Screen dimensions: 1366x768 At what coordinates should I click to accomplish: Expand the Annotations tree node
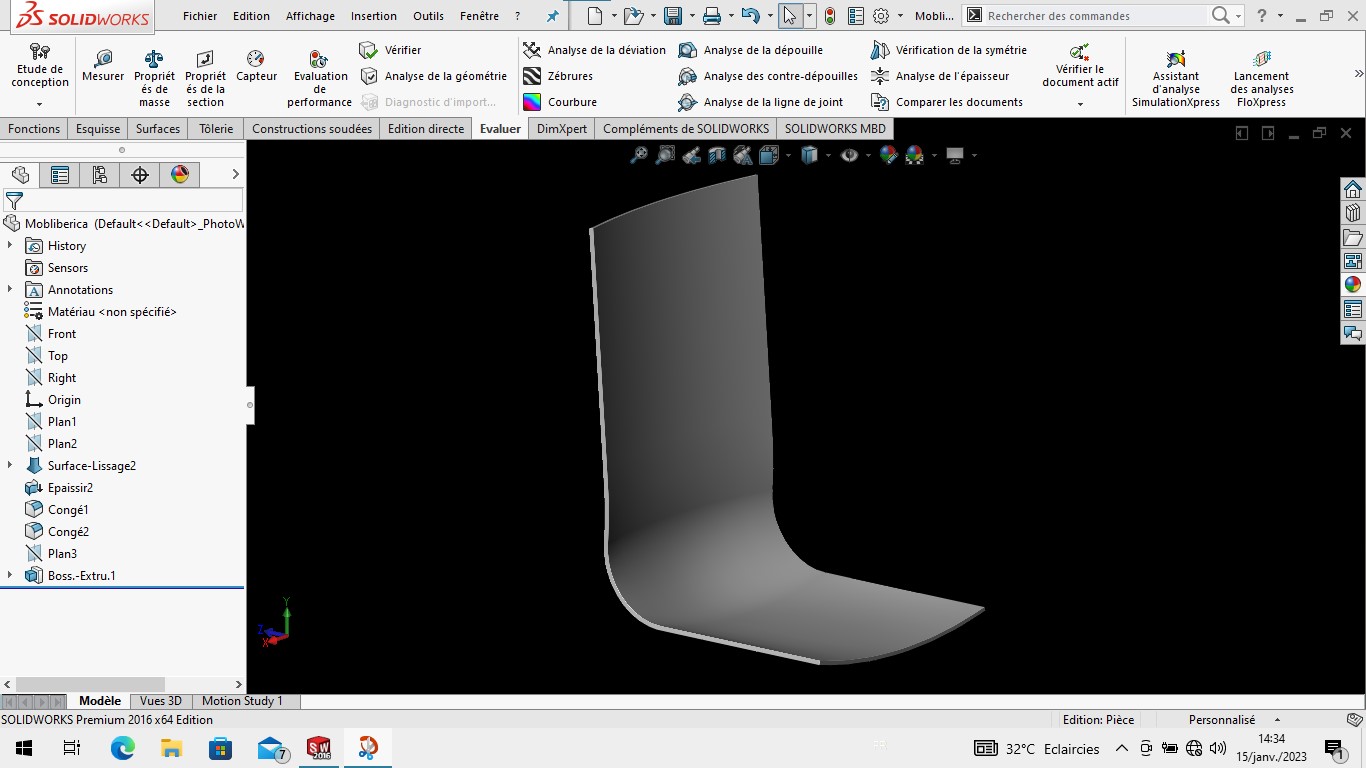tap(10, 289)
